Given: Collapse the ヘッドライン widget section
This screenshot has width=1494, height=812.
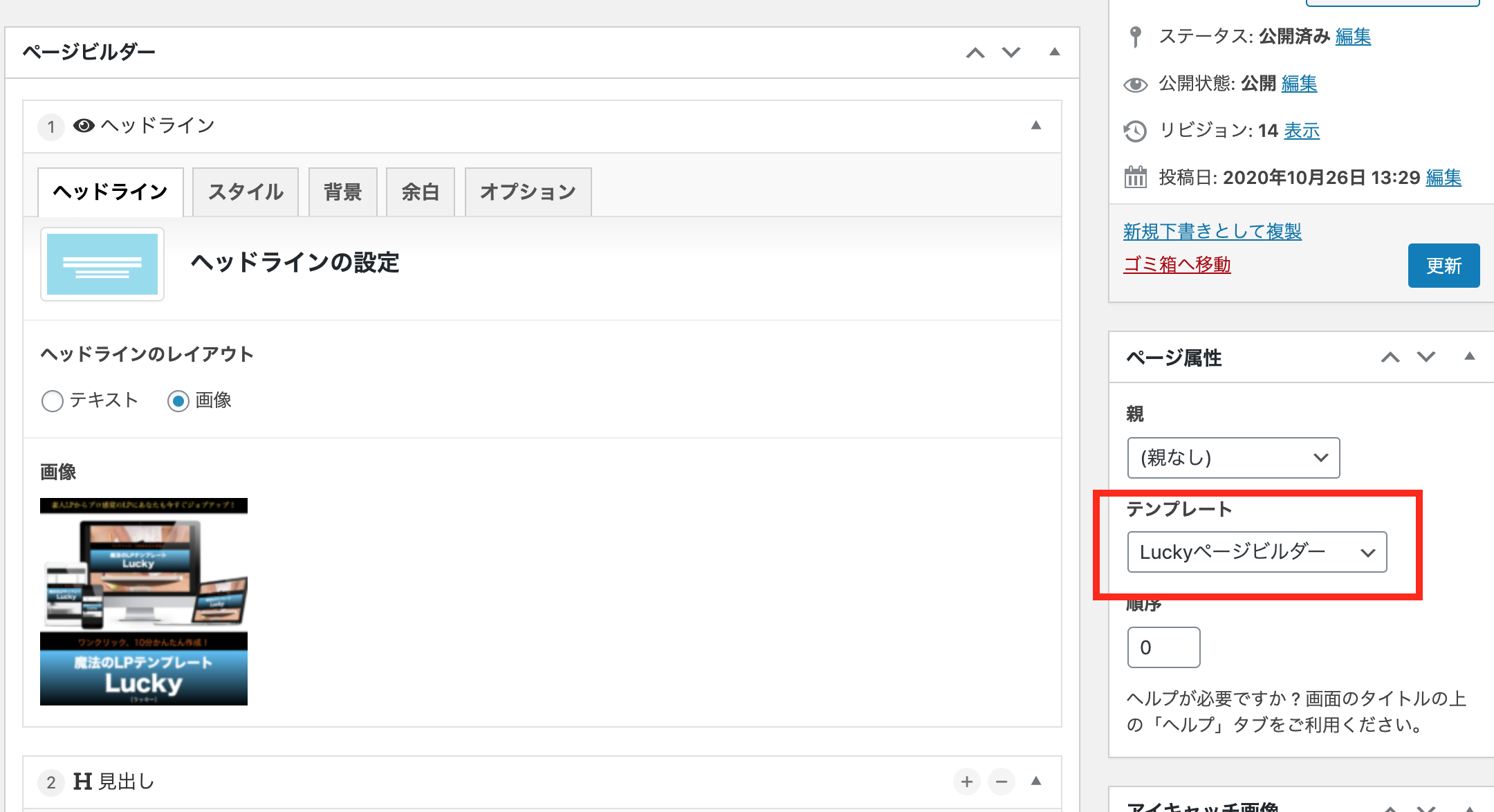Looking at the screenshot, I should point(1035,126).
